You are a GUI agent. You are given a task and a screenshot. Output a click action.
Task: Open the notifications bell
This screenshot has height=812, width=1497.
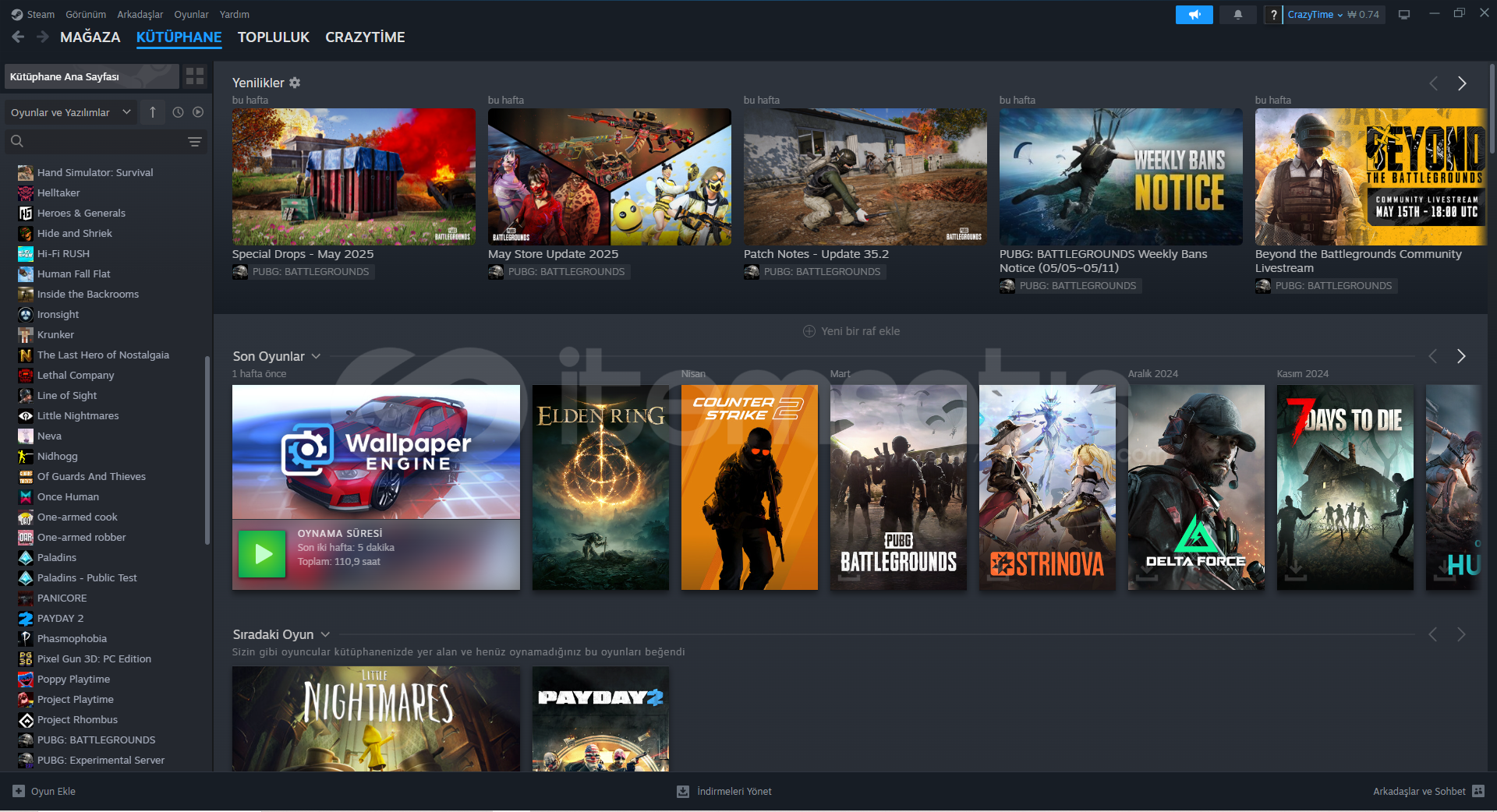(x=1237, y=15)
